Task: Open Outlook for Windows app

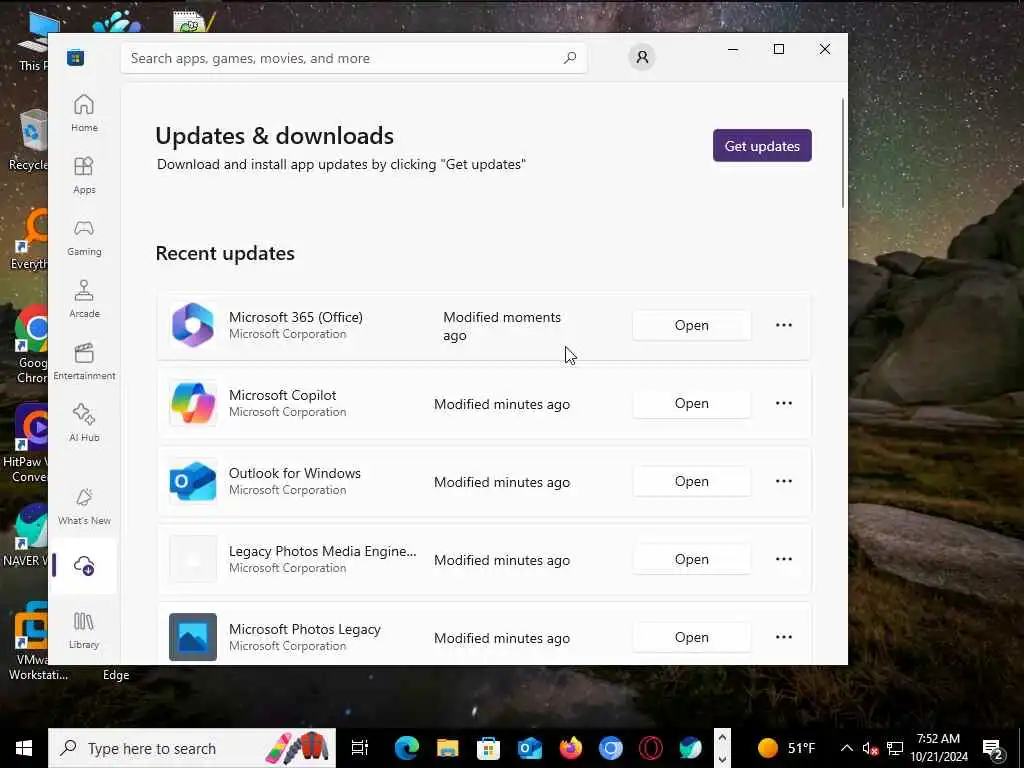Action: pyautogui.click(x=692, y=481)
